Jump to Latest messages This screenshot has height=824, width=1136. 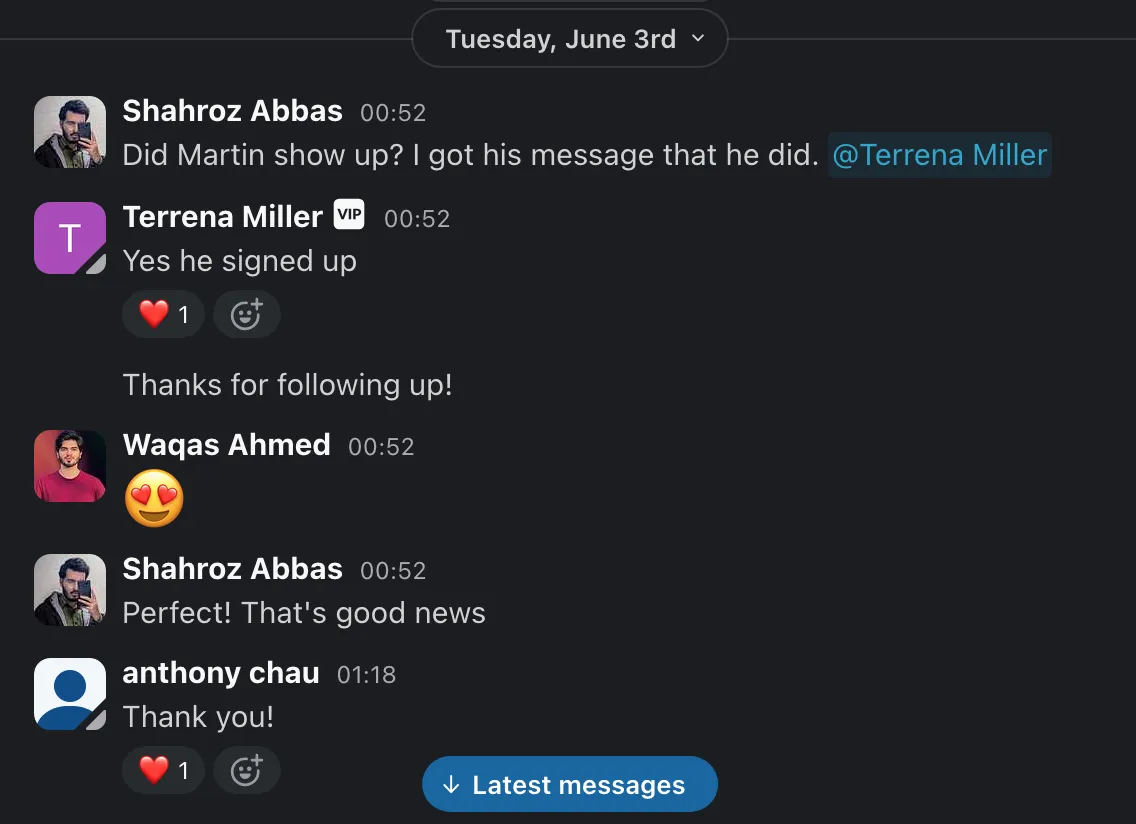[x=569, y=785]
